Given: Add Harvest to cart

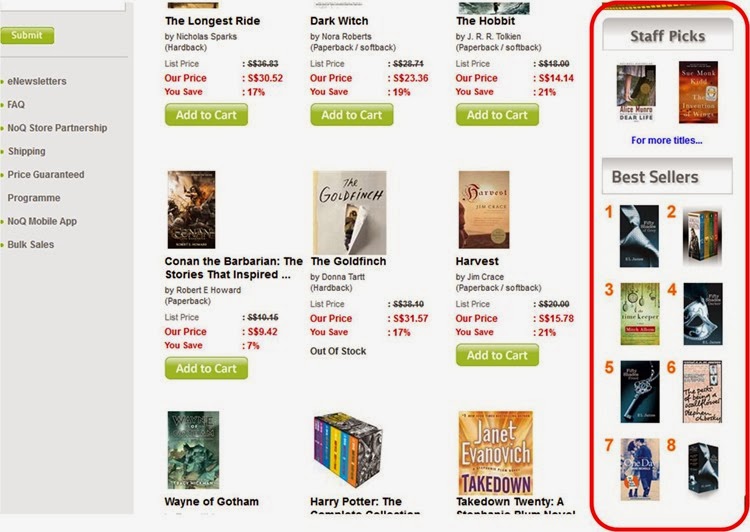Looking at the screenshot, I should click(497, 355).
